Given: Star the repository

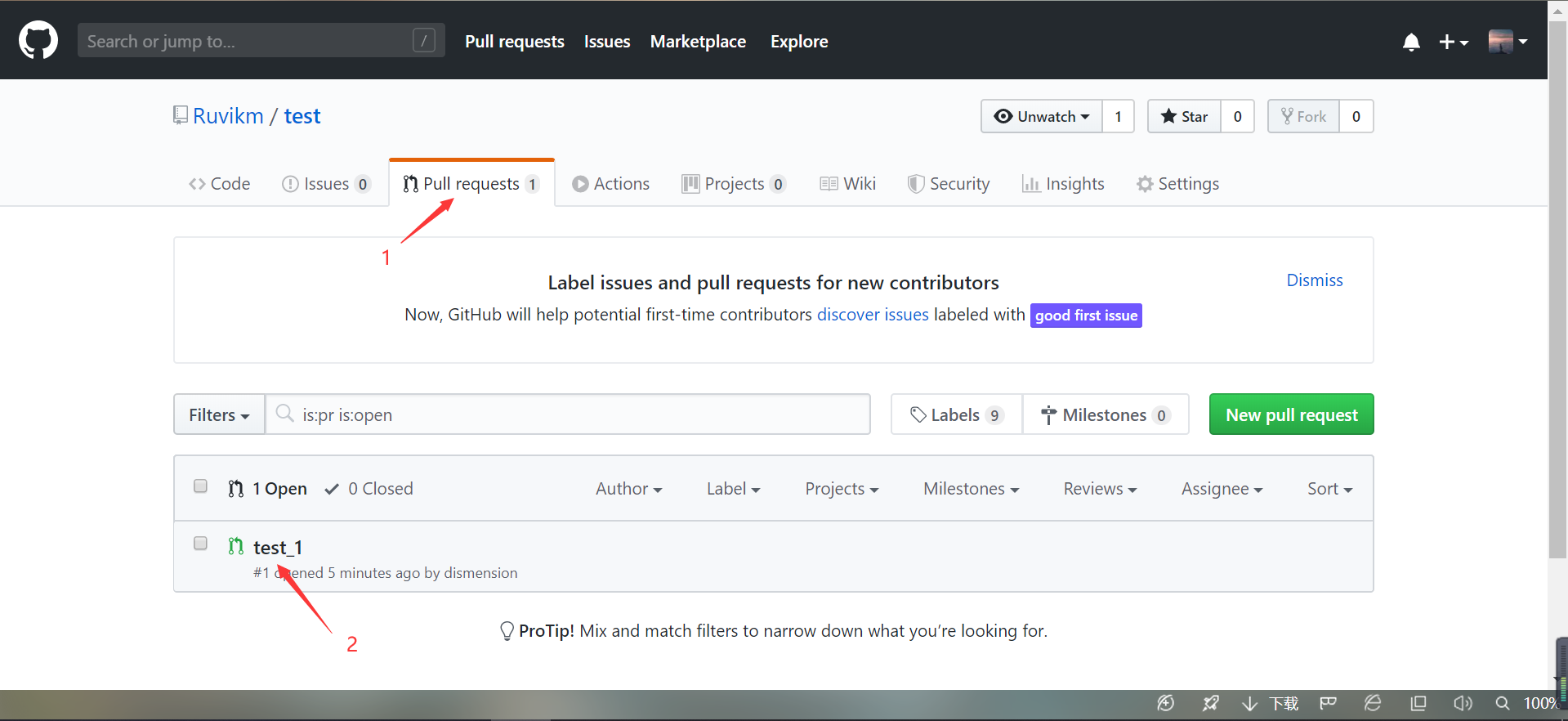Looking at the screenshot, I should 1184,116.
